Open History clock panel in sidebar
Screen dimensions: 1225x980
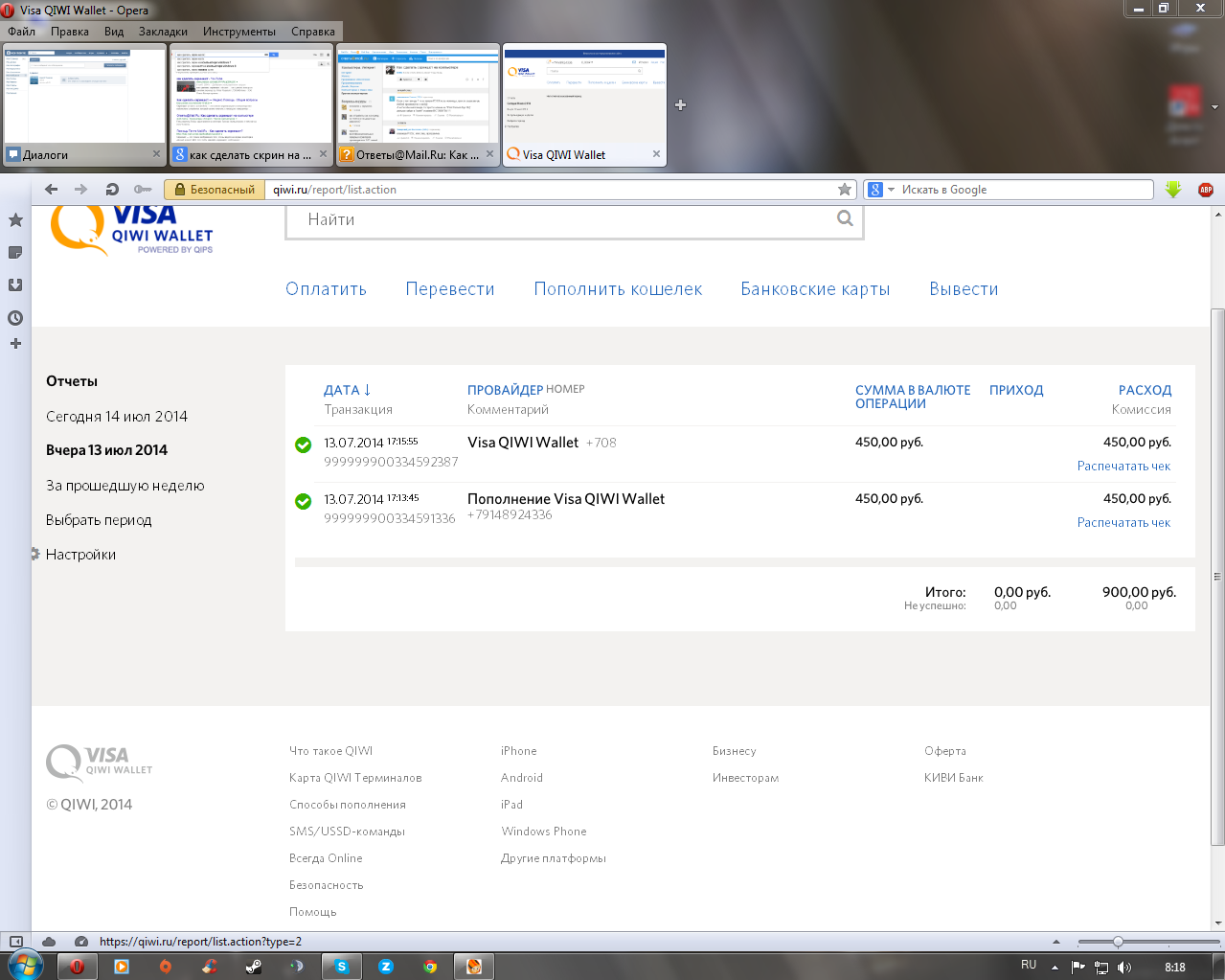pyautogui.click(x=15, y=318)
